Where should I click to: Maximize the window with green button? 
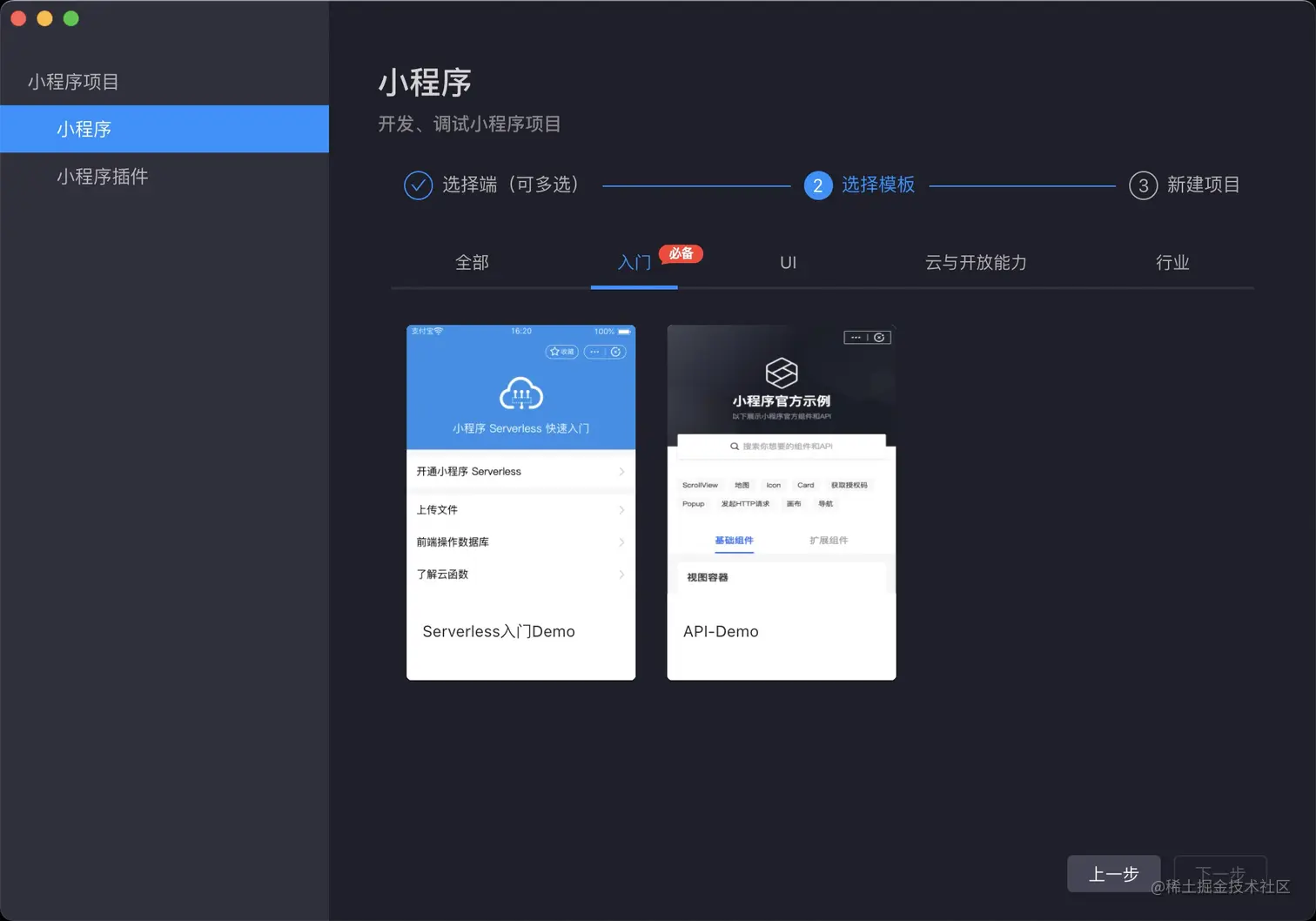click(x=71, y=18)
